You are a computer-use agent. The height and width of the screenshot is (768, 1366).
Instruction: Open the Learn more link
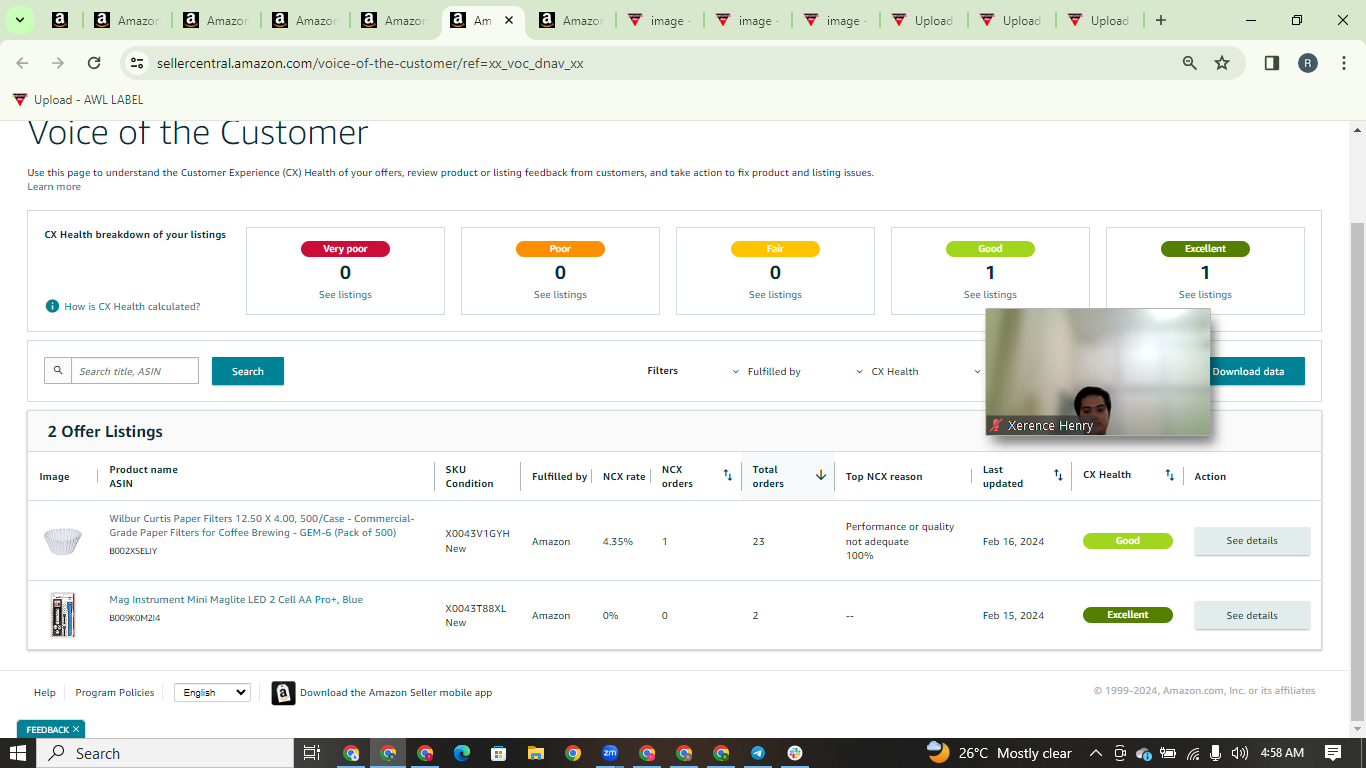tap(54, 187)
